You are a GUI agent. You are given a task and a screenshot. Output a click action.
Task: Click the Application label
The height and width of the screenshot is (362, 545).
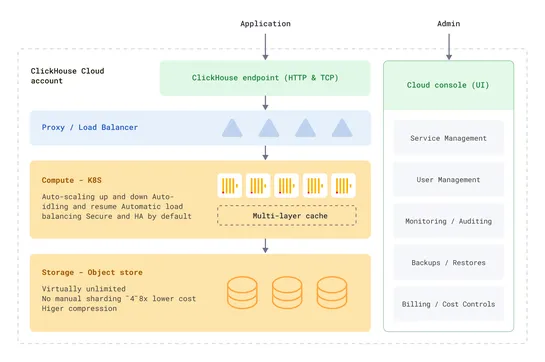[x=266, y=24]
